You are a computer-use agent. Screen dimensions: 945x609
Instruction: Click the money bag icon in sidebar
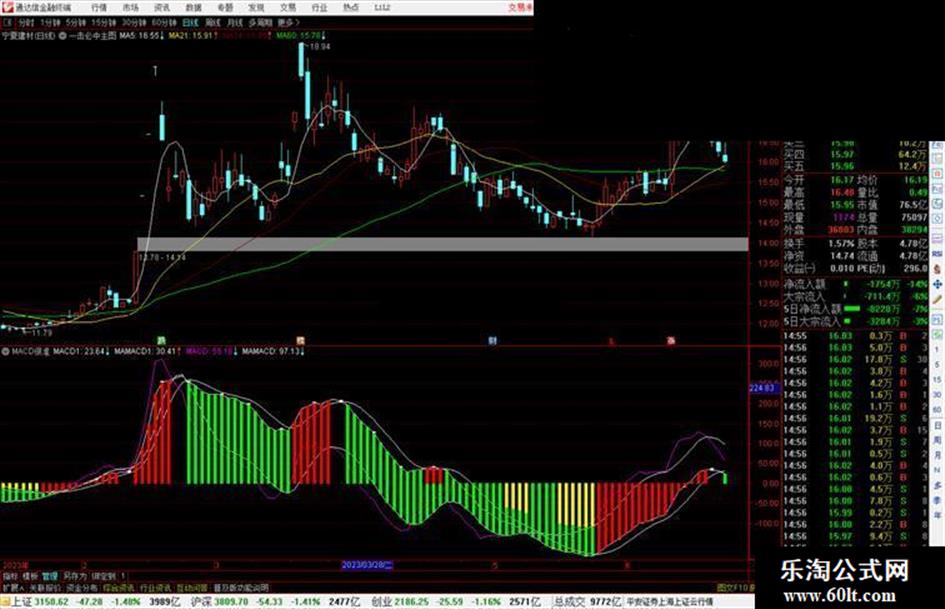point(937,270)
